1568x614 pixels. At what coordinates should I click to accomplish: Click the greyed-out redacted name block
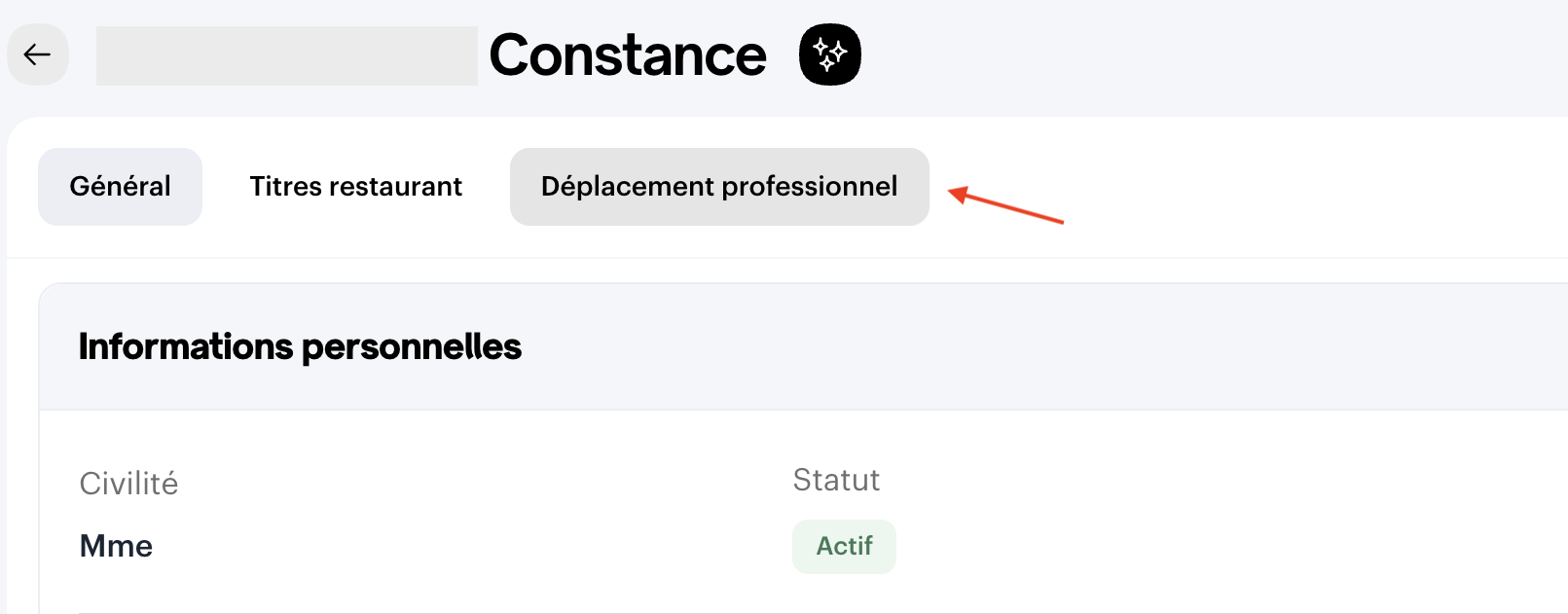coord(286,55)
